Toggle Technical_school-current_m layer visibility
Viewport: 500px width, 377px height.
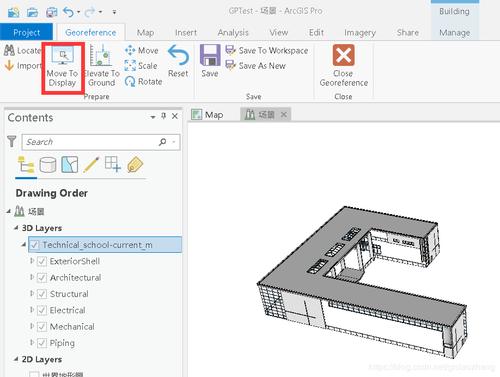click(x=34, y=245)
